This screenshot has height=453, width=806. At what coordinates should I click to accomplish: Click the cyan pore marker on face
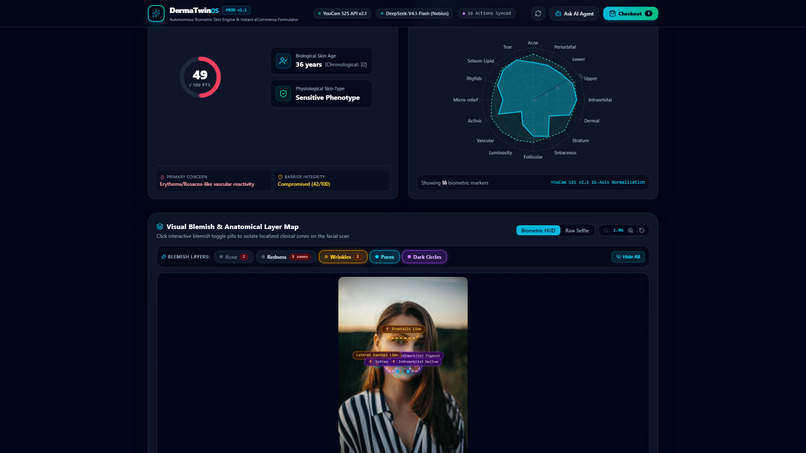click(x=397, y=371)
